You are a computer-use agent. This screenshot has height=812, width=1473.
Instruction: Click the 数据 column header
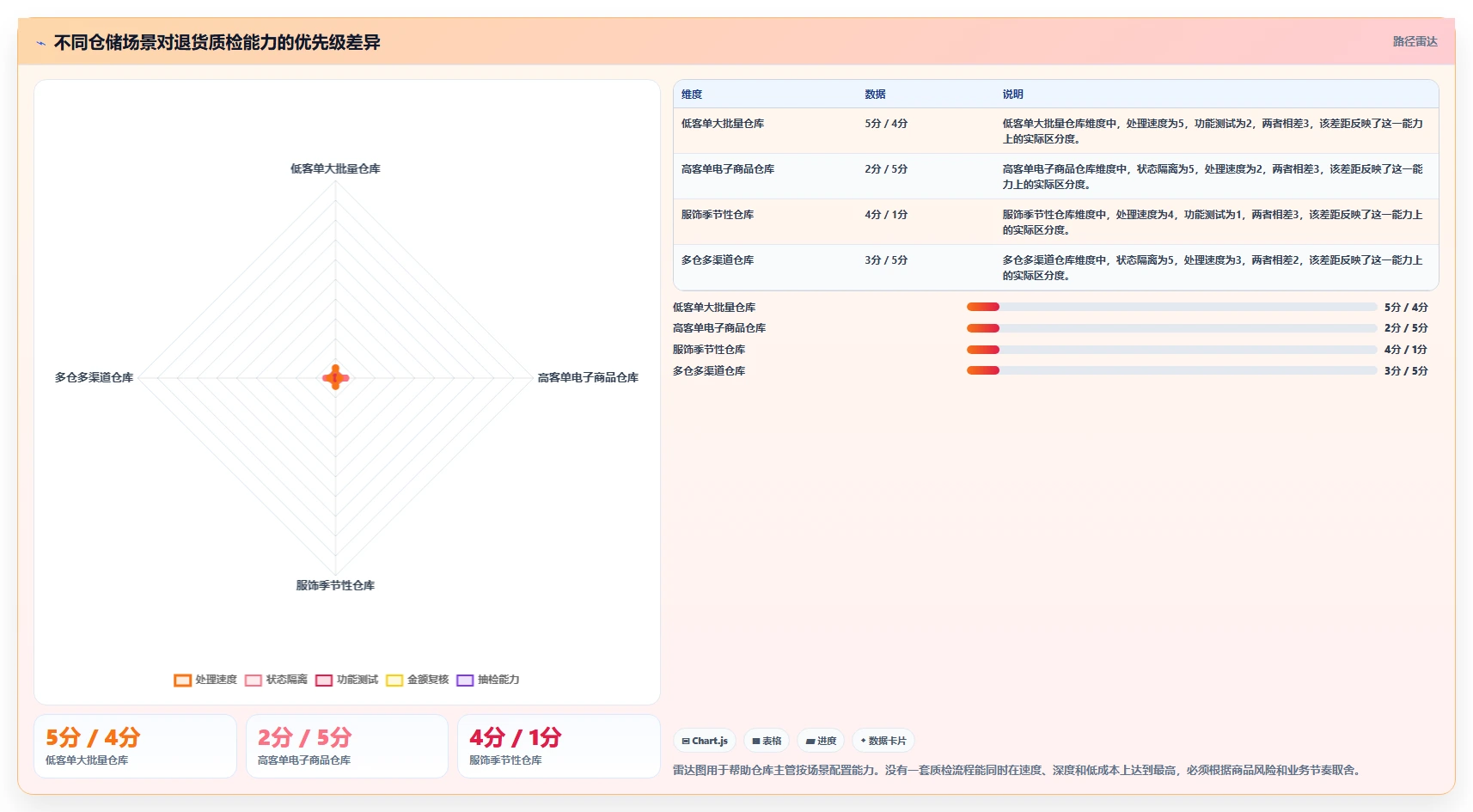pyautogui.click(x=875, y=95)
